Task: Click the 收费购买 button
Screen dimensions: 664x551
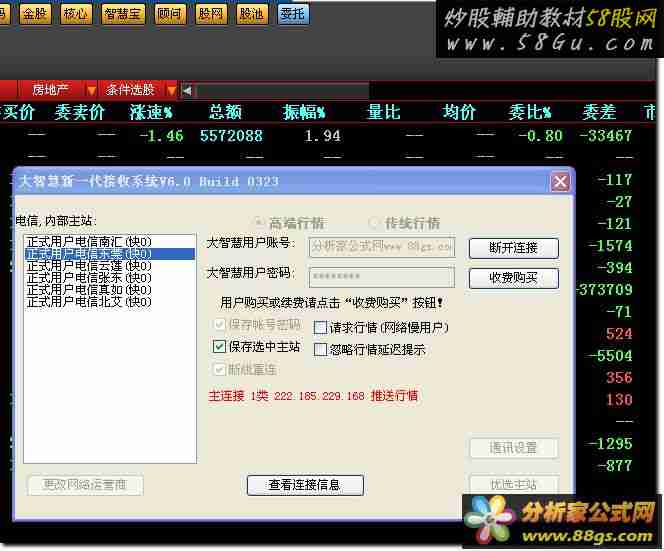Action: pyautogui.click(x=514, y=278)
